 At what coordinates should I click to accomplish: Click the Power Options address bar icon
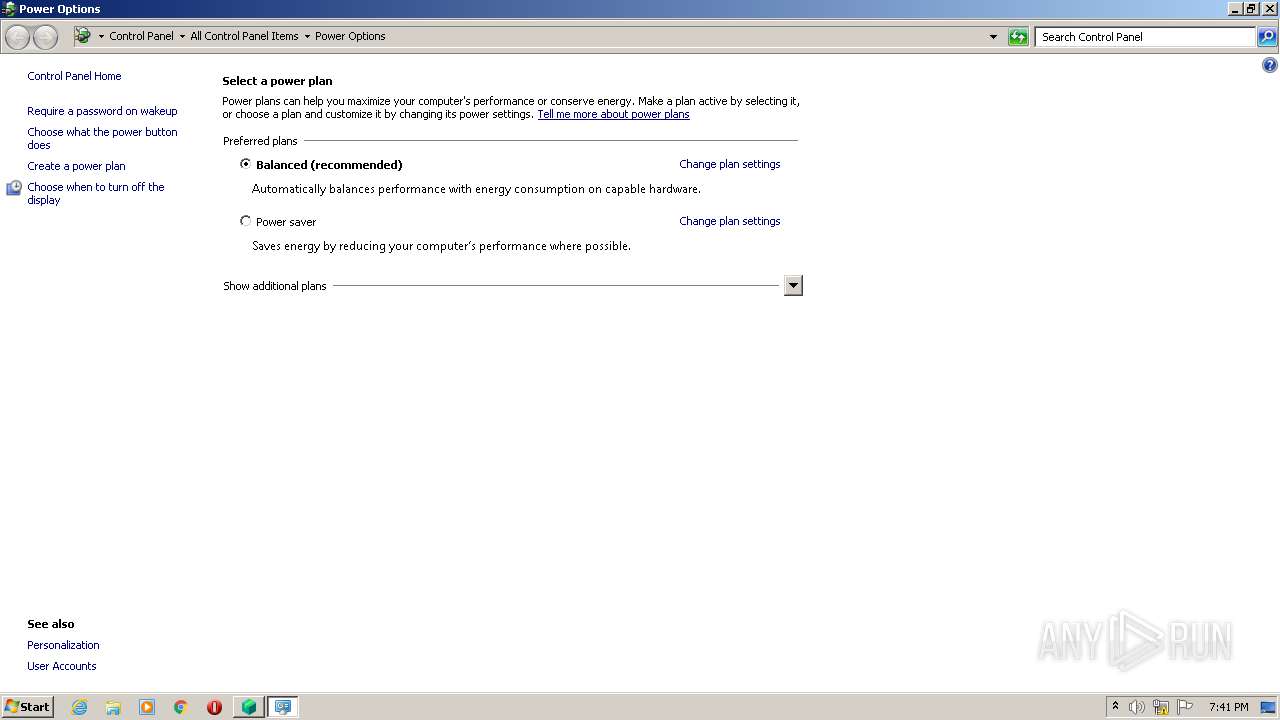[83, 36]
